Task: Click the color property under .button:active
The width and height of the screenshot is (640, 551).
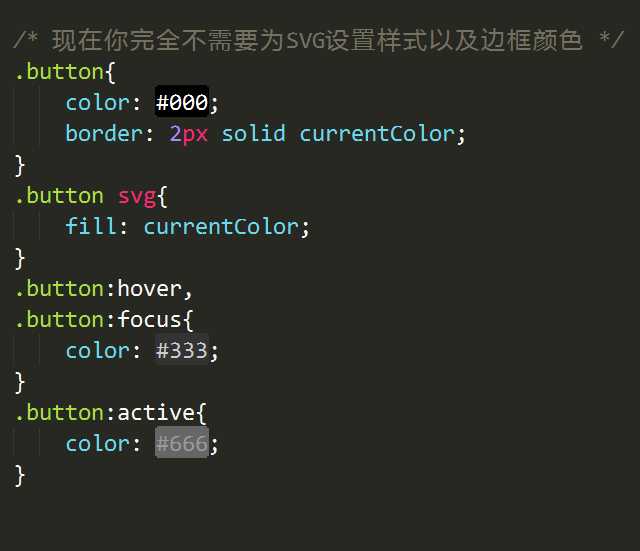Action: click(x=98, y=444)
